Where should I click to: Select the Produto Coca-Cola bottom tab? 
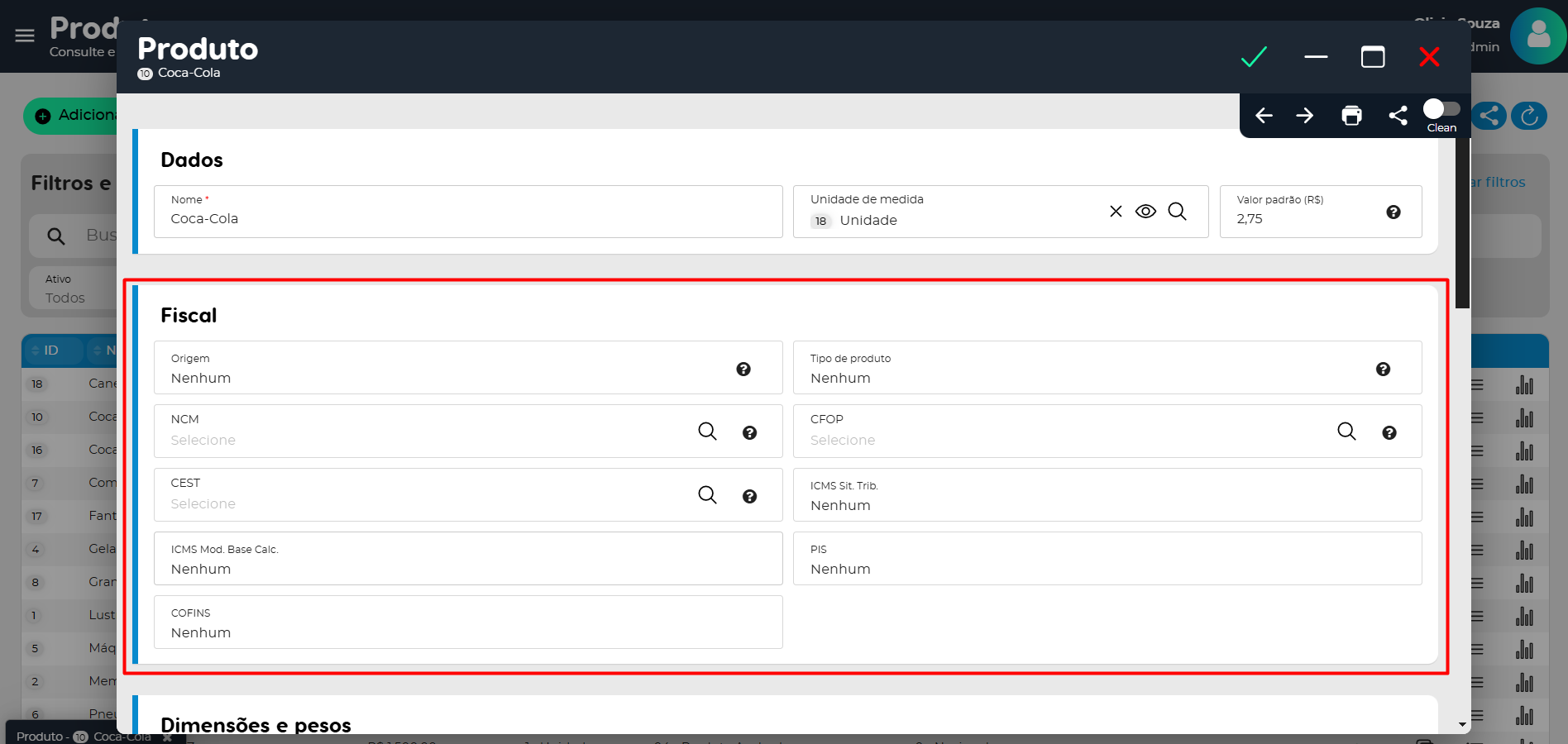(x=83, y=736)
